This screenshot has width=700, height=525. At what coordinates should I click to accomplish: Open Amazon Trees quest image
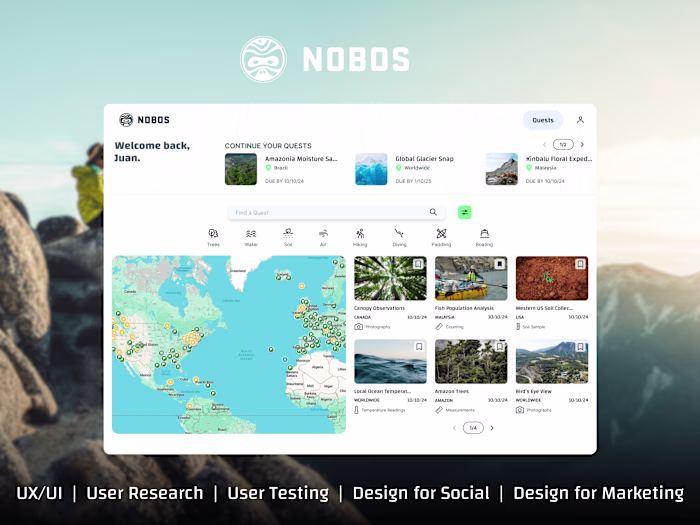point(471,361)
